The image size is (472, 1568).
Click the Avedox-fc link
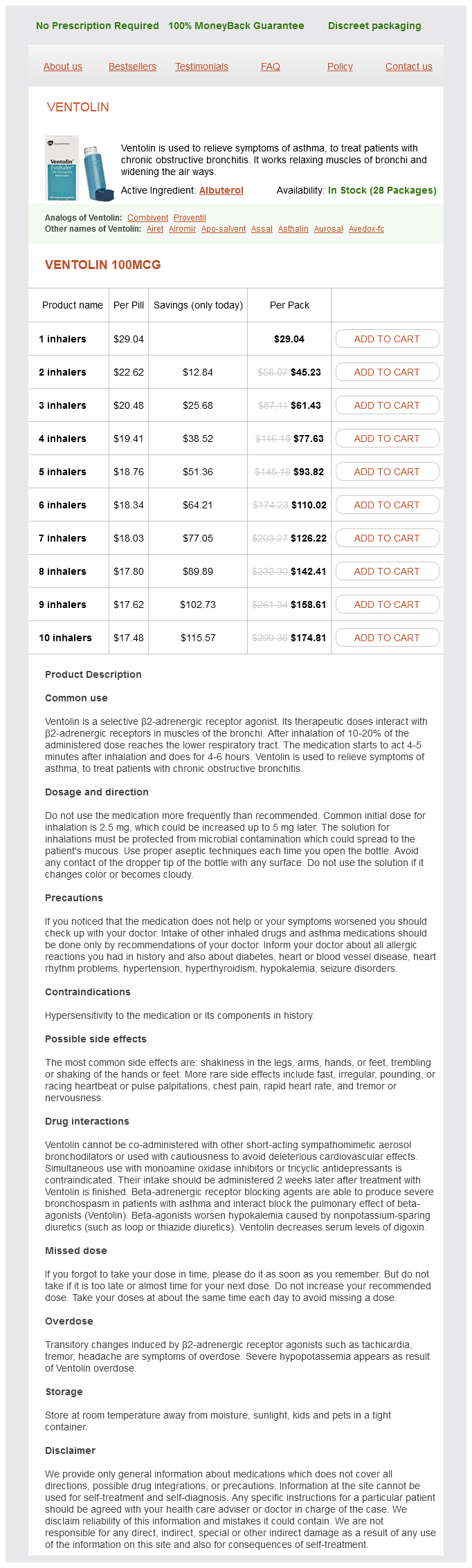[x=366, y=229]
